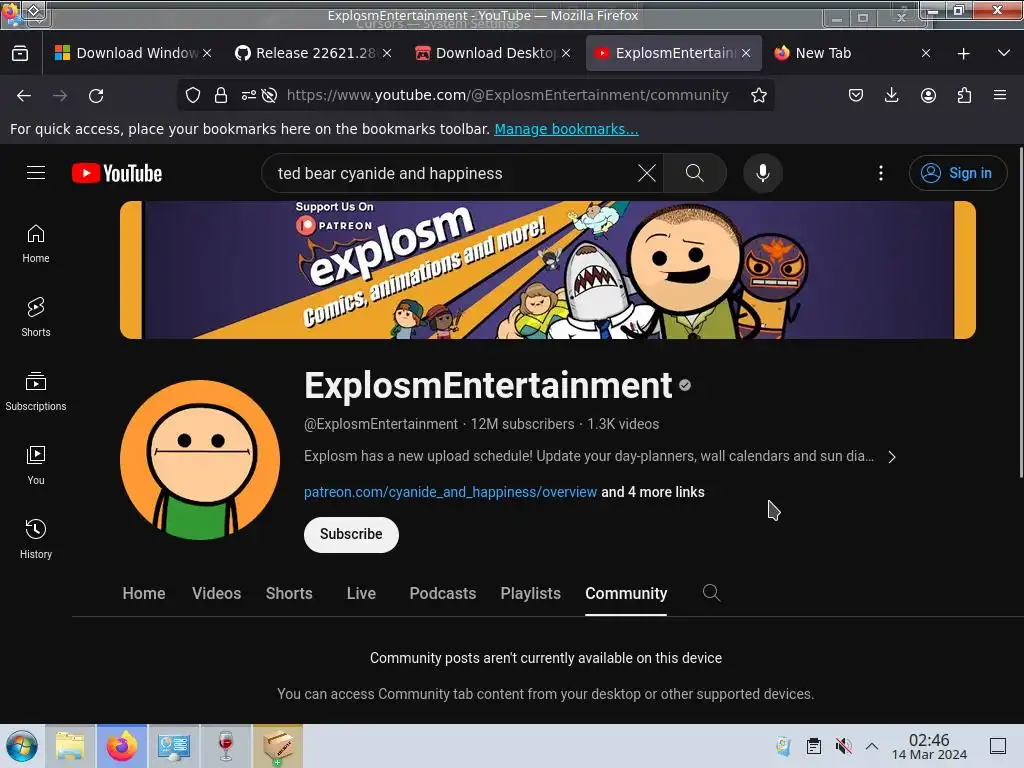Reload the page in Firefox
This screenshot has height=768, width=1024.
point(96,95)
